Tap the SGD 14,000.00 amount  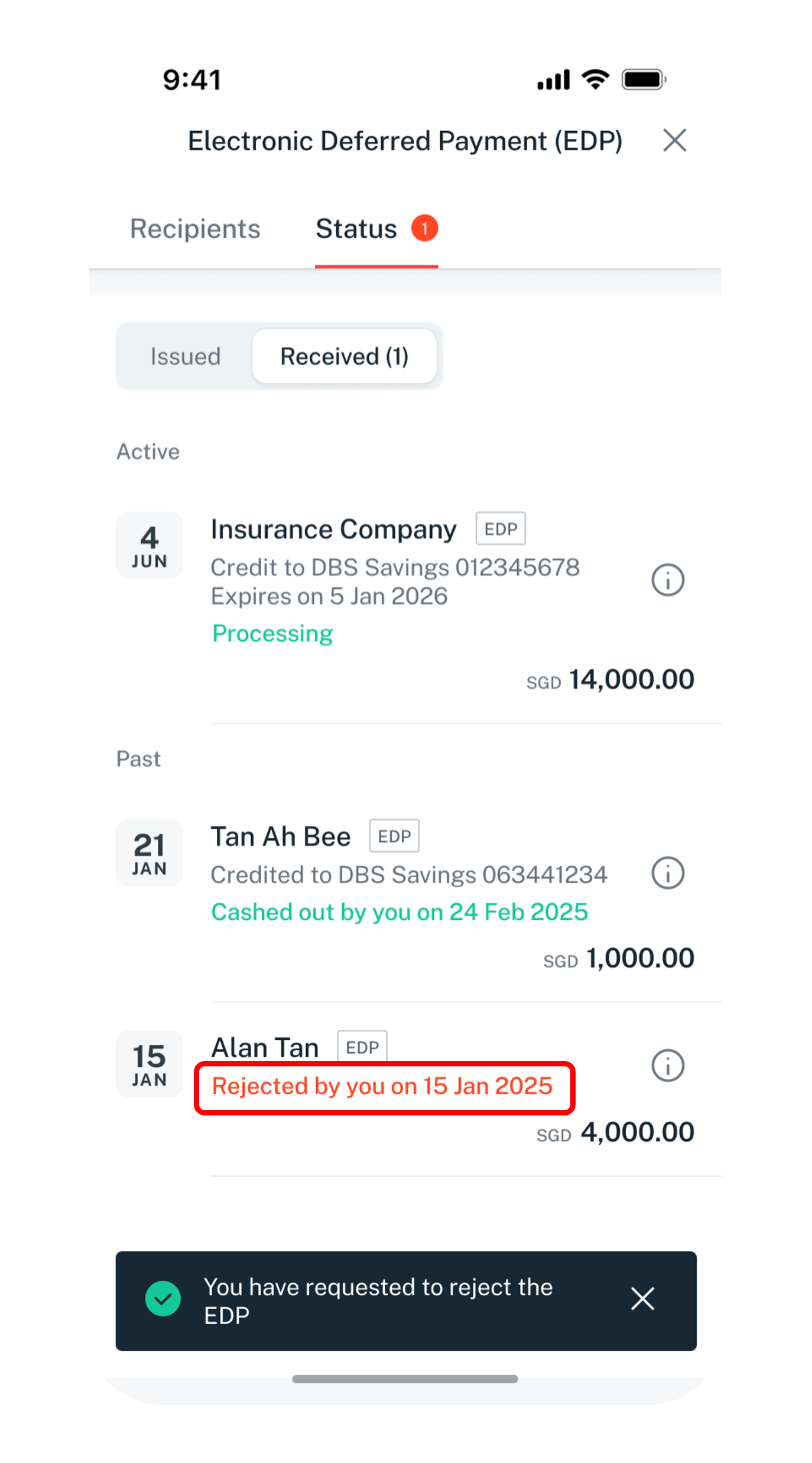point(610,680)
